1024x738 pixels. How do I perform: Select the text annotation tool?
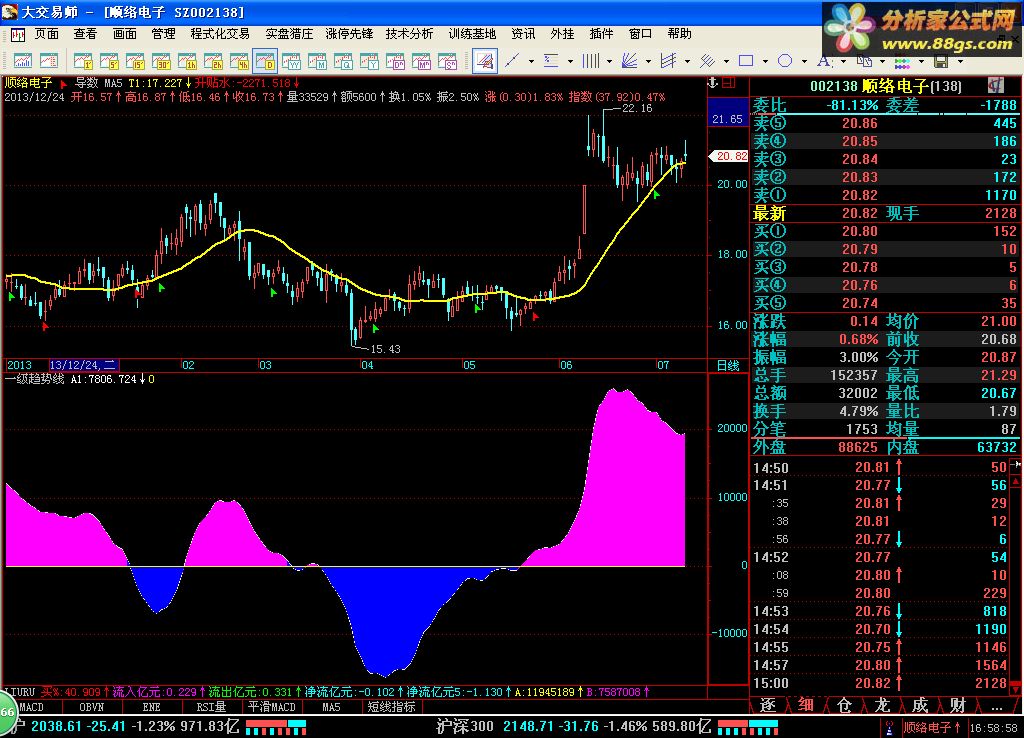click(x=824, y=61)
